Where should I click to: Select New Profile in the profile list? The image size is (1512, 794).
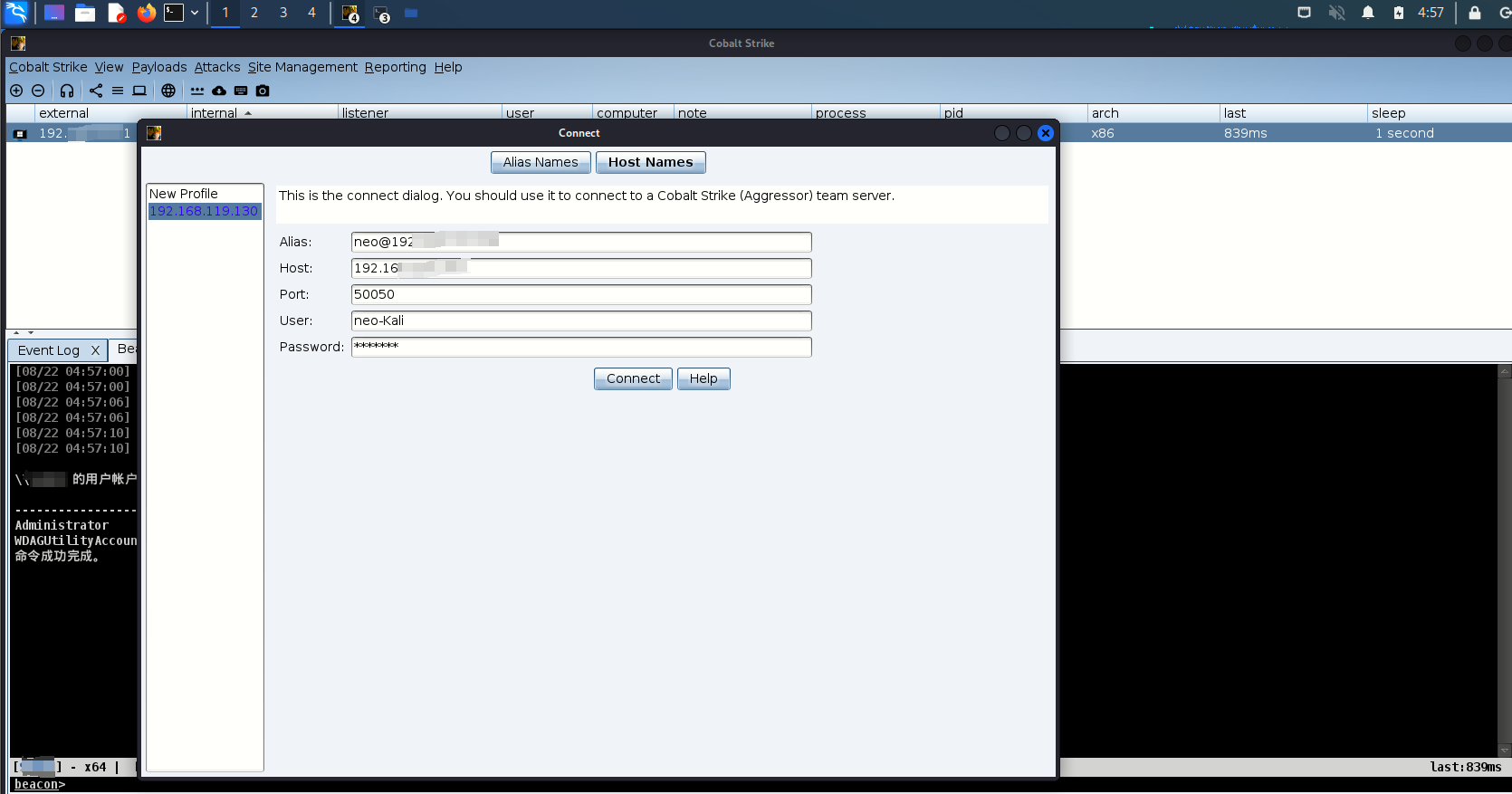[x=205, y=194]
